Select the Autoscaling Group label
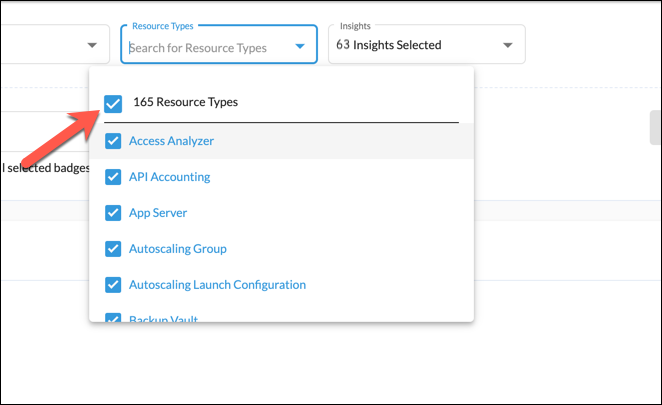 pyautogui.click(x=178, y=248)
